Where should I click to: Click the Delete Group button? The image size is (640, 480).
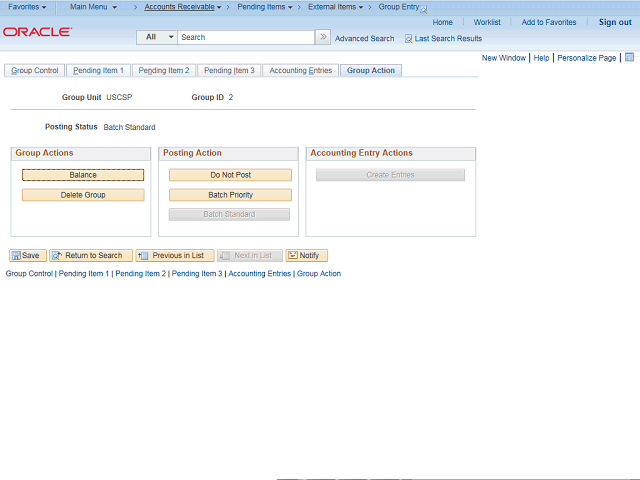pos(83,195)
